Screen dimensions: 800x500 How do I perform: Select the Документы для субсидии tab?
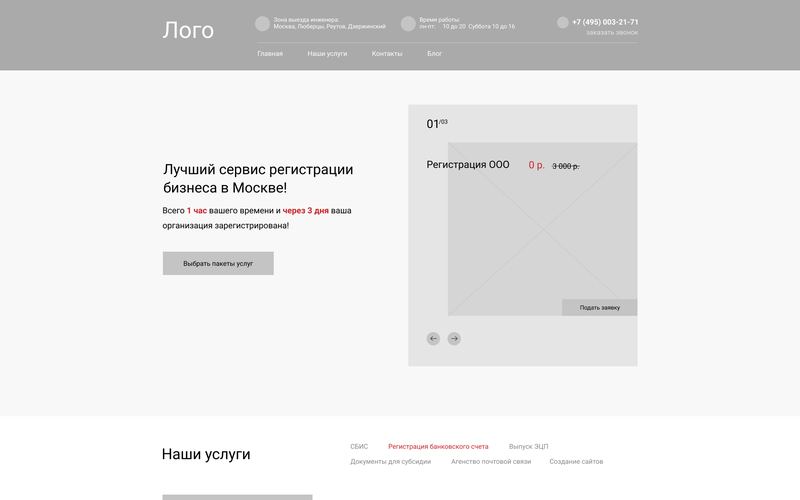(x=390, y=462)
